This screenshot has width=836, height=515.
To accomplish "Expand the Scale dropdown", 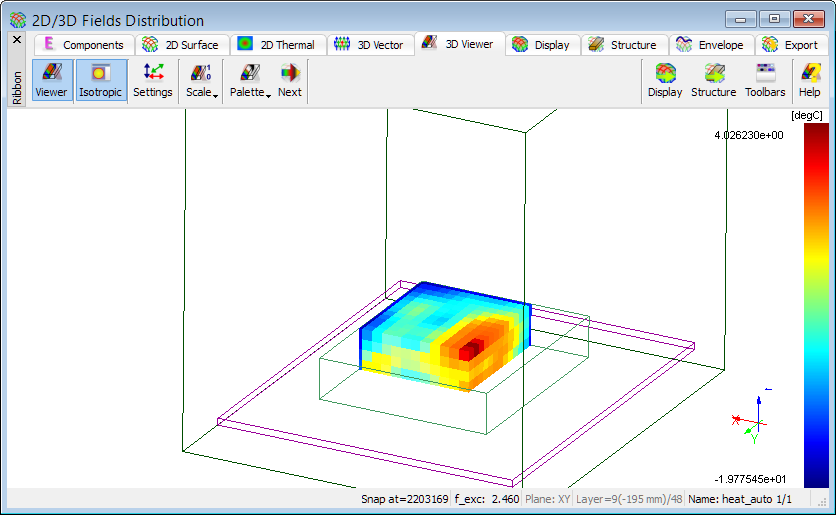I will 200,80.
